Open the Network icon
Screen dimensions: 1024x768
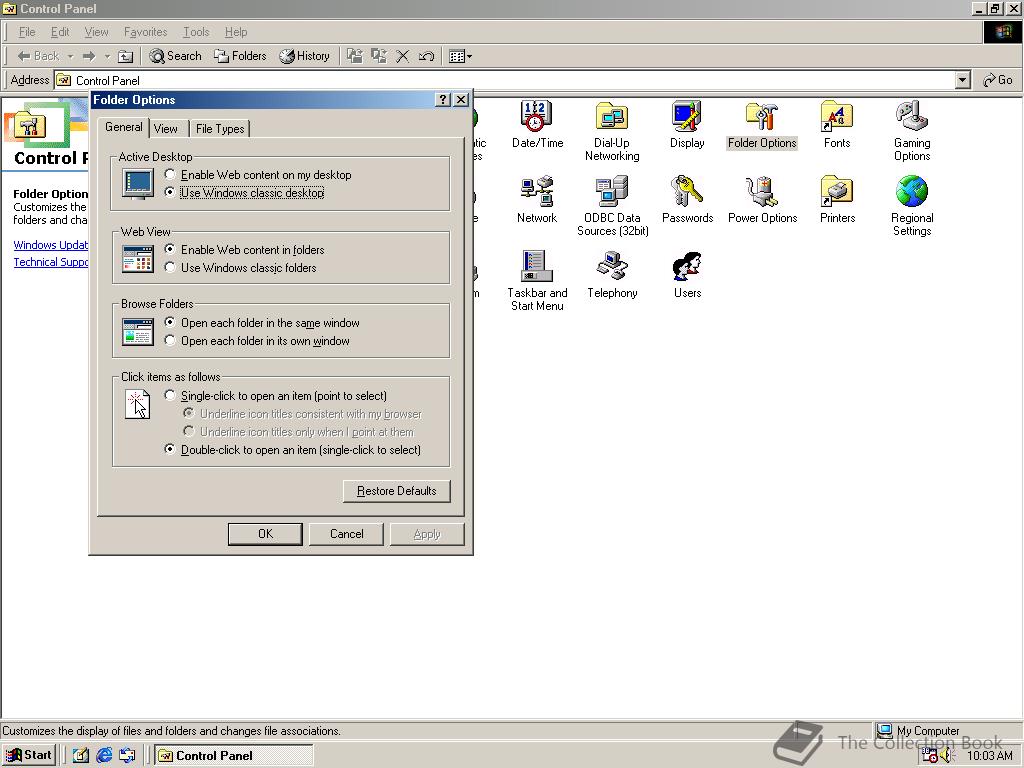coord(537,199)
